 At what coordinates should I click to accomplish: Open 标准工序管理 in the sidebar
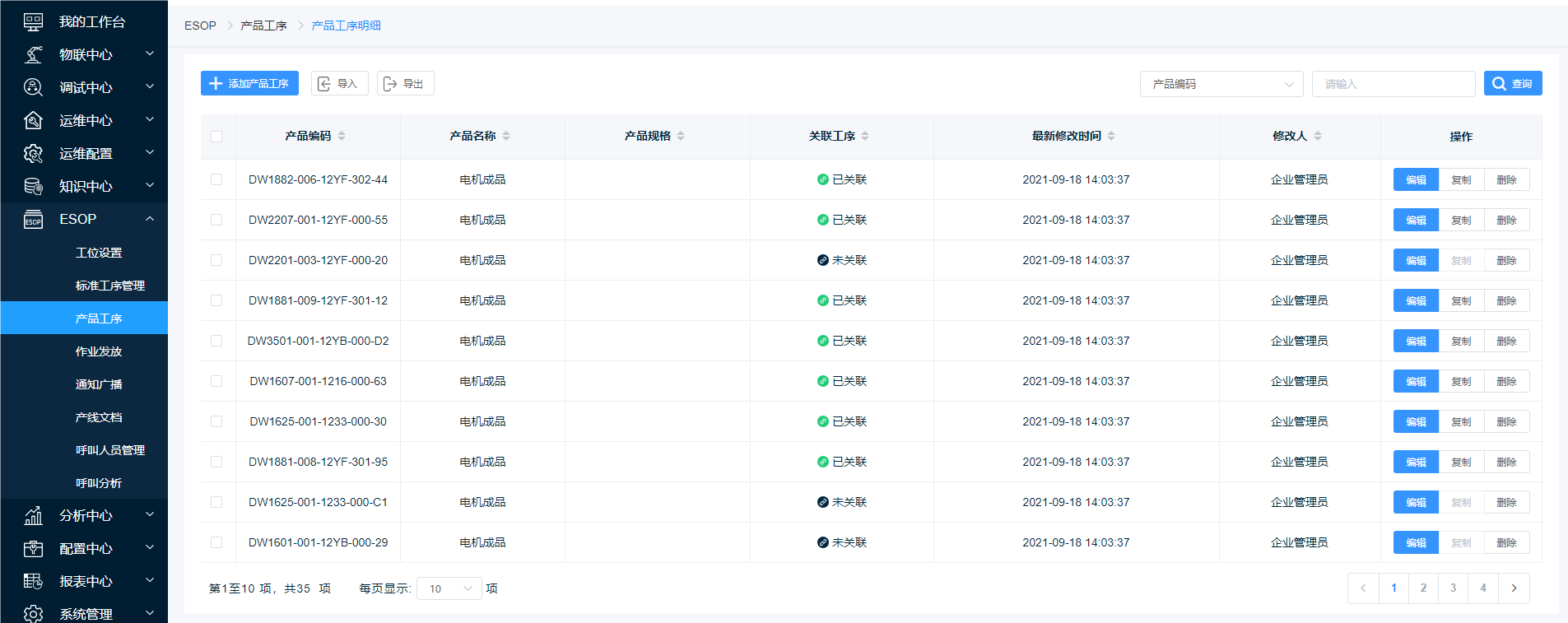click(109, 286)
